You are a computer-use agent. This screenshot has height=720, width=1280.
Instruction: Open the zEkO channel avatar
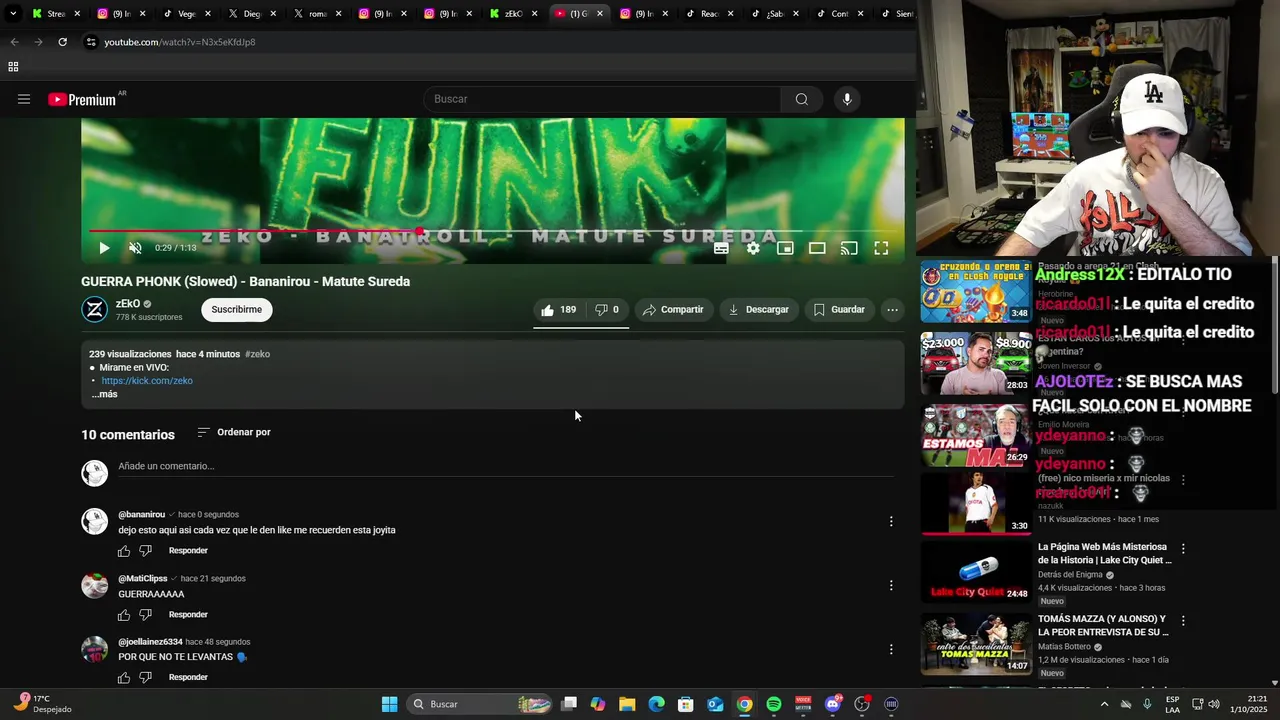click(95, 310)
